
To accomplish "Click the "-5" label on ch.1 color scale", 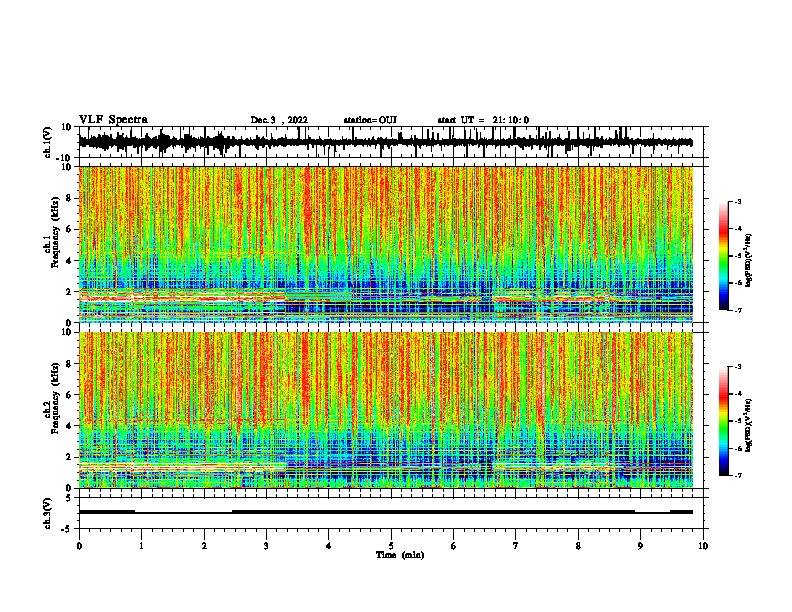I will 738,256.
